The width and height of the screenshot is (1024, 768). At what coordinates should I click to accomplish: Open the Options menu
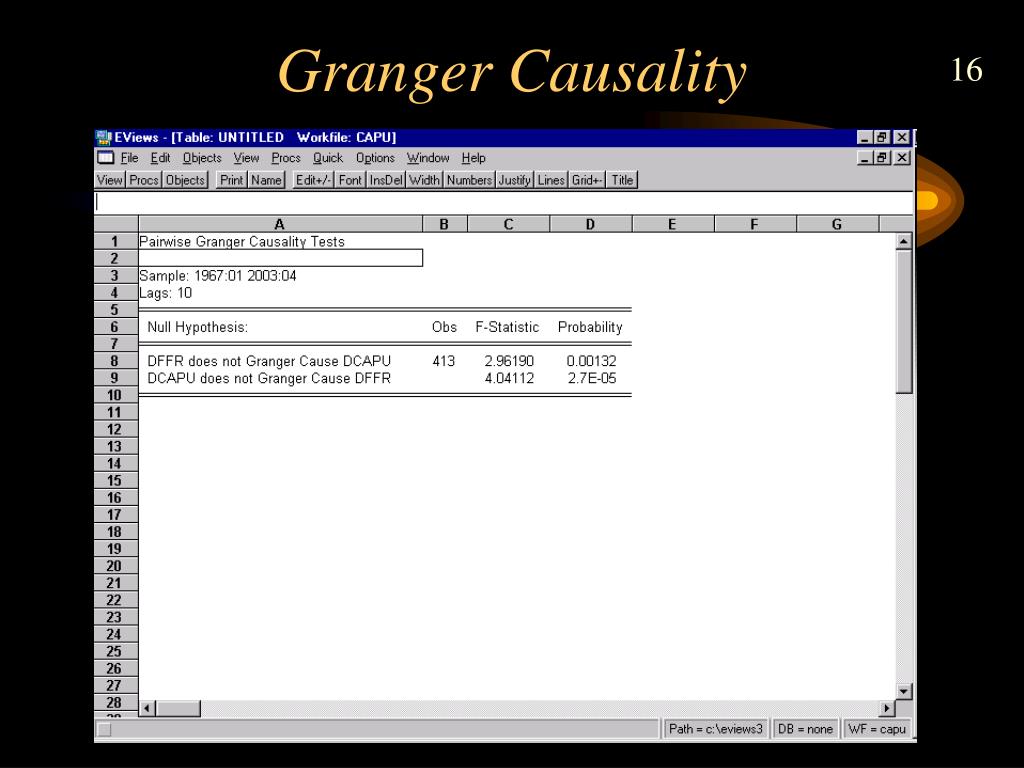pyautogui.click(x=375, y=158)
